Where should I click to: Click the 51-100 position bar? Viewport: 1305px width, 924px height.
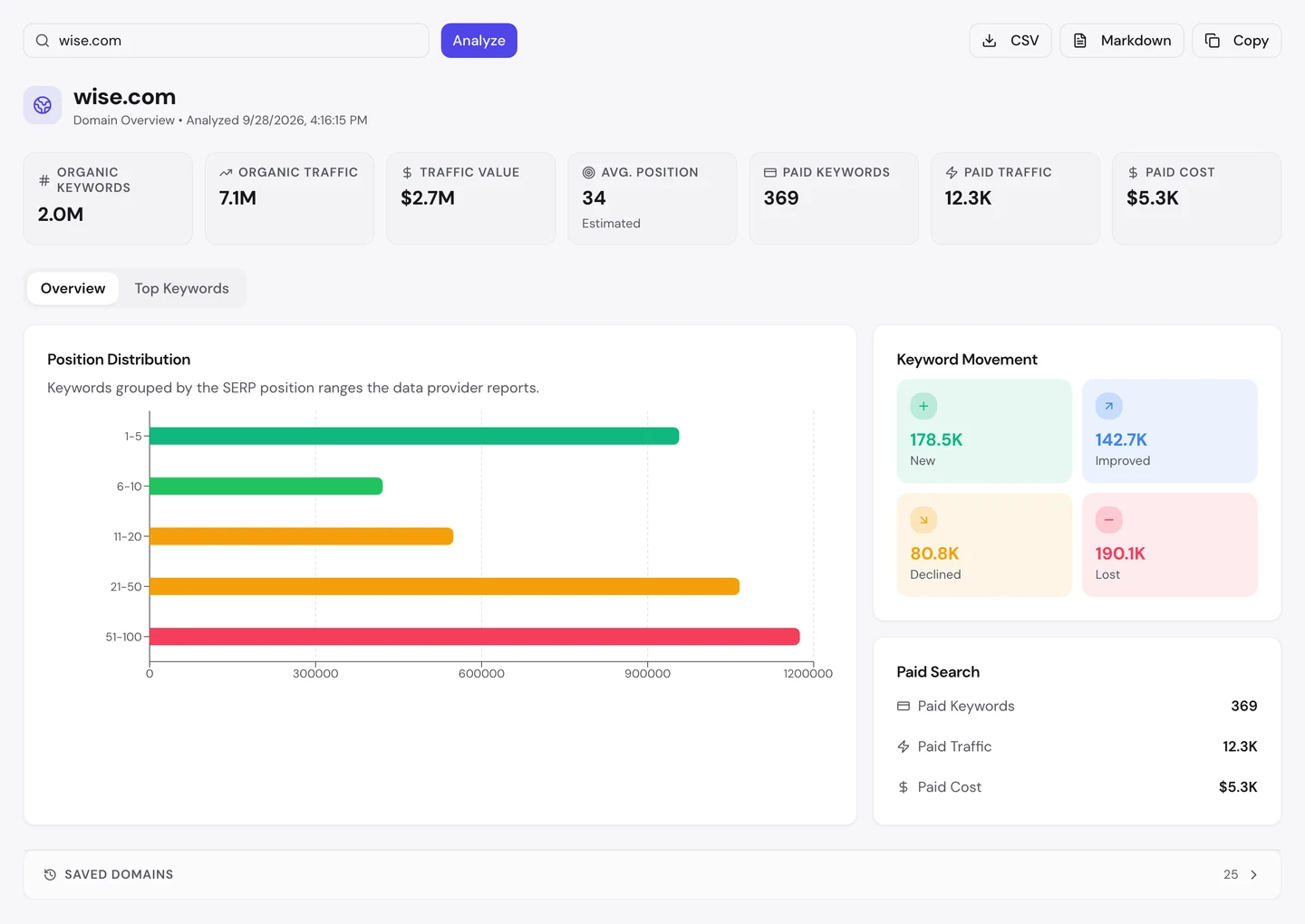(475, 637)
